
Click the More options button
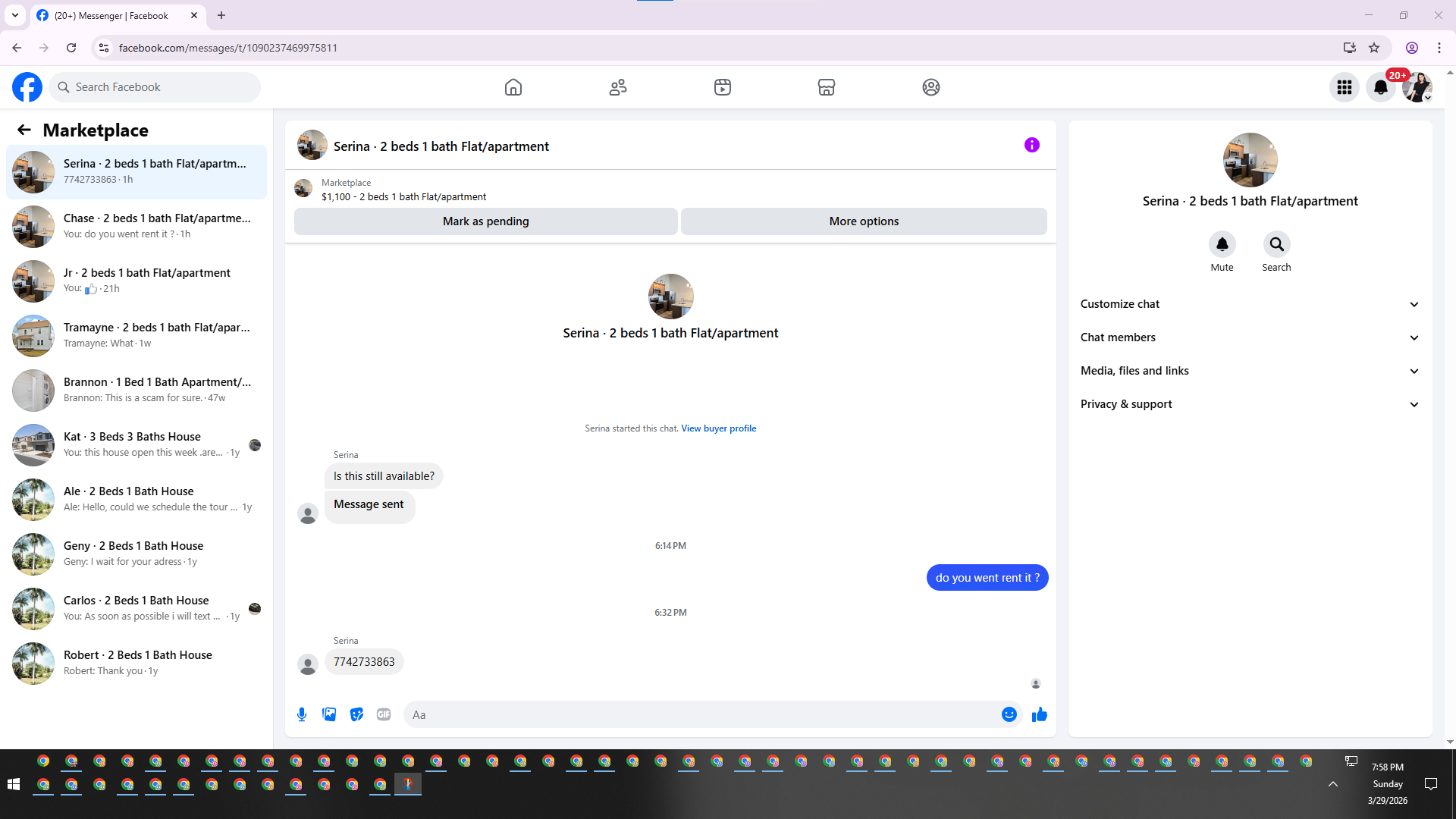pyautogui.click(x=864, y=221)
